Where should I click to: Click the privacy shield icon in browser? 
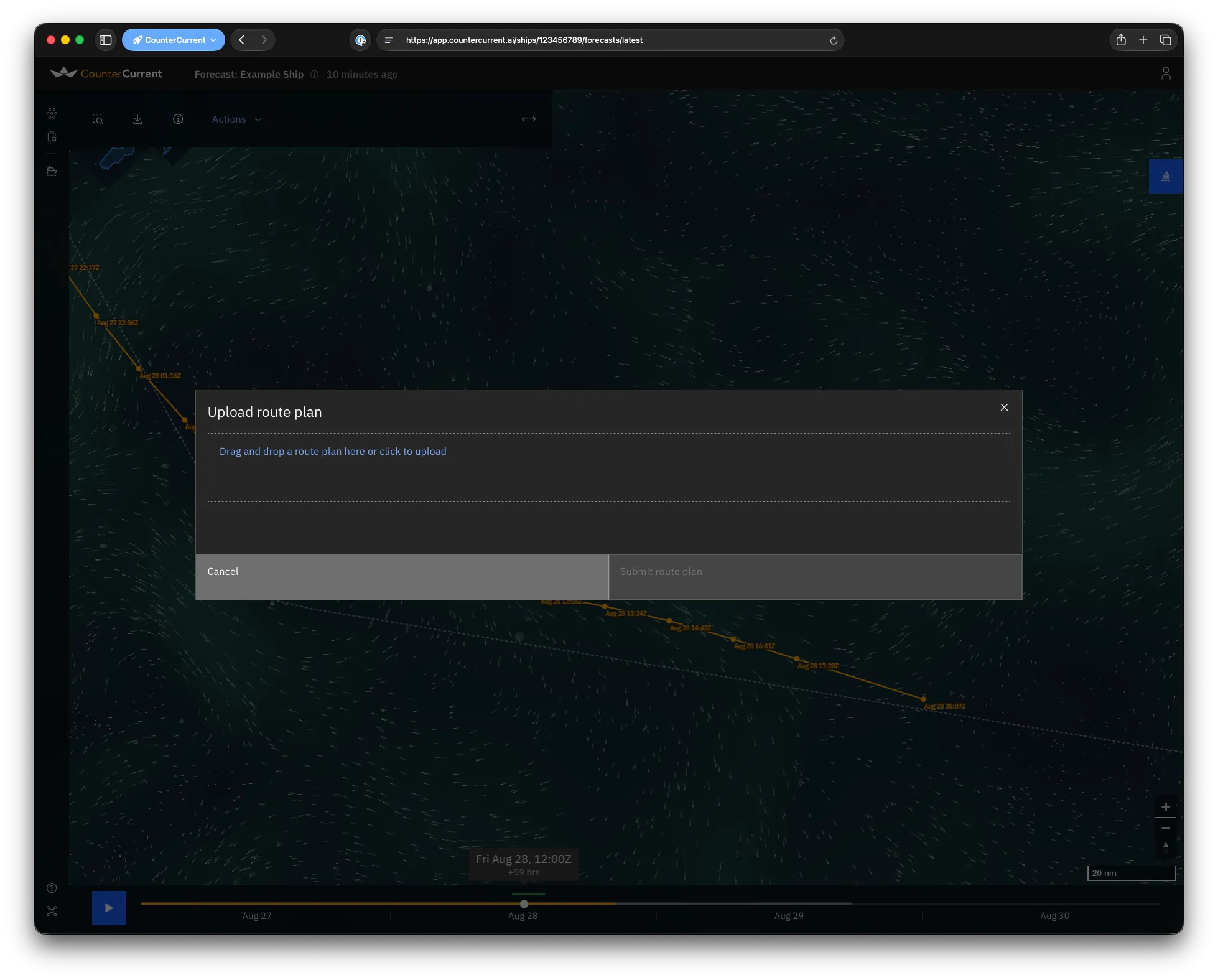[361, 40]
